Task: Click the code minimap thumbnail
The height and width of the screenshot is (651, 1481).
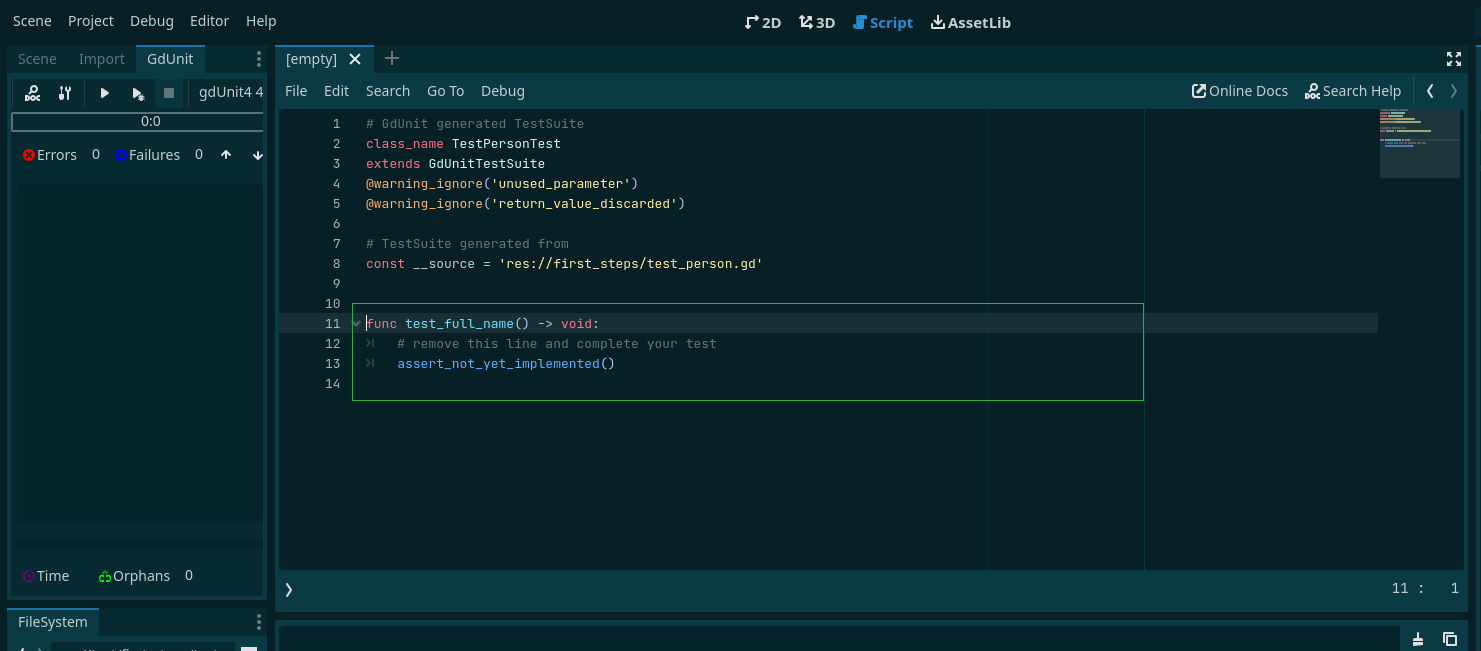Action: pos(1420,140)
